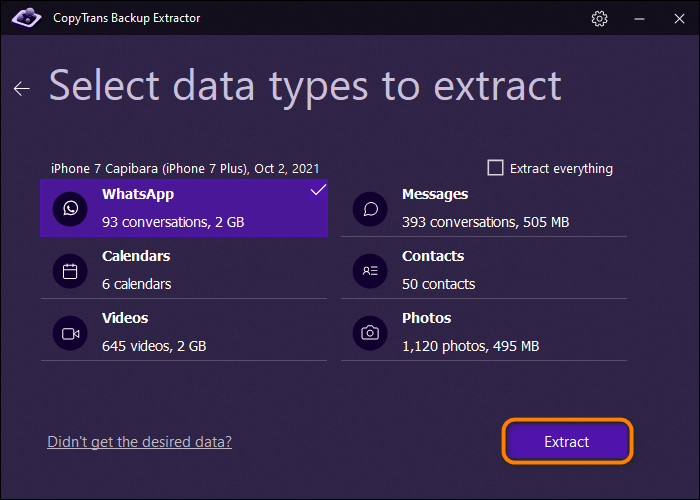Go back using the left arrow
The width and height of the screenshot is (700, 500).
tap(21, 88)
